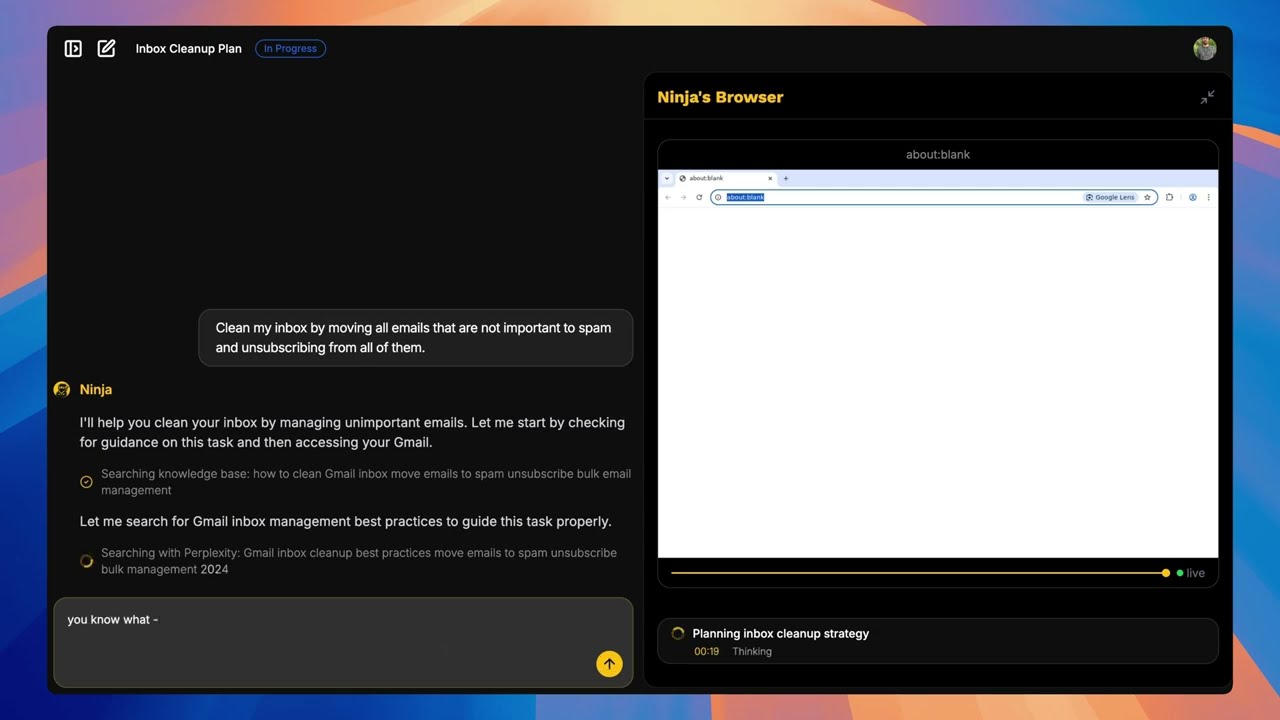Click the Perplexity search loading spinner
Screen dimensions: 1280x720
pyautogui.click(x=86, y=561)
